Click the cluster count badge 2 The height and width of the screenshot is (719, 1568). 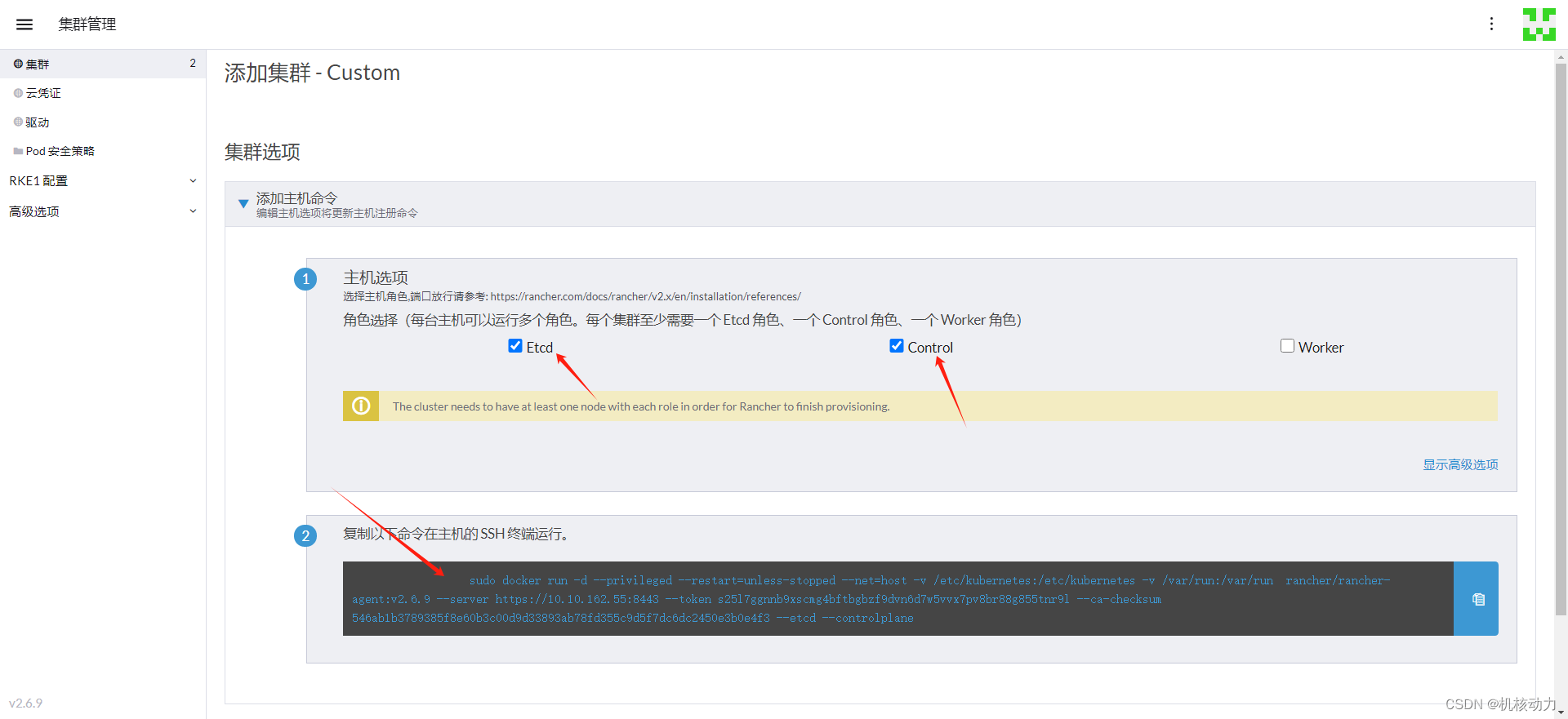click(x=193, y=63)
